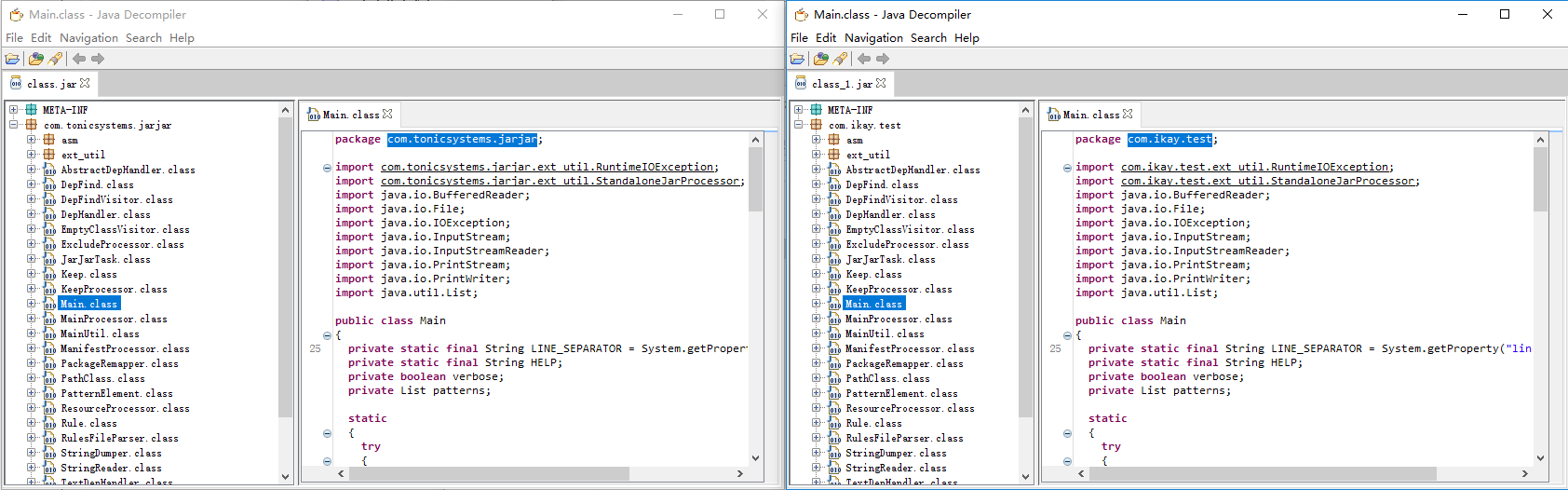The width and height of the screenshot is (1568, 490).
Task: Click selected package name com.tonicsystems.jarjar
Action: [x=462, y=139]
